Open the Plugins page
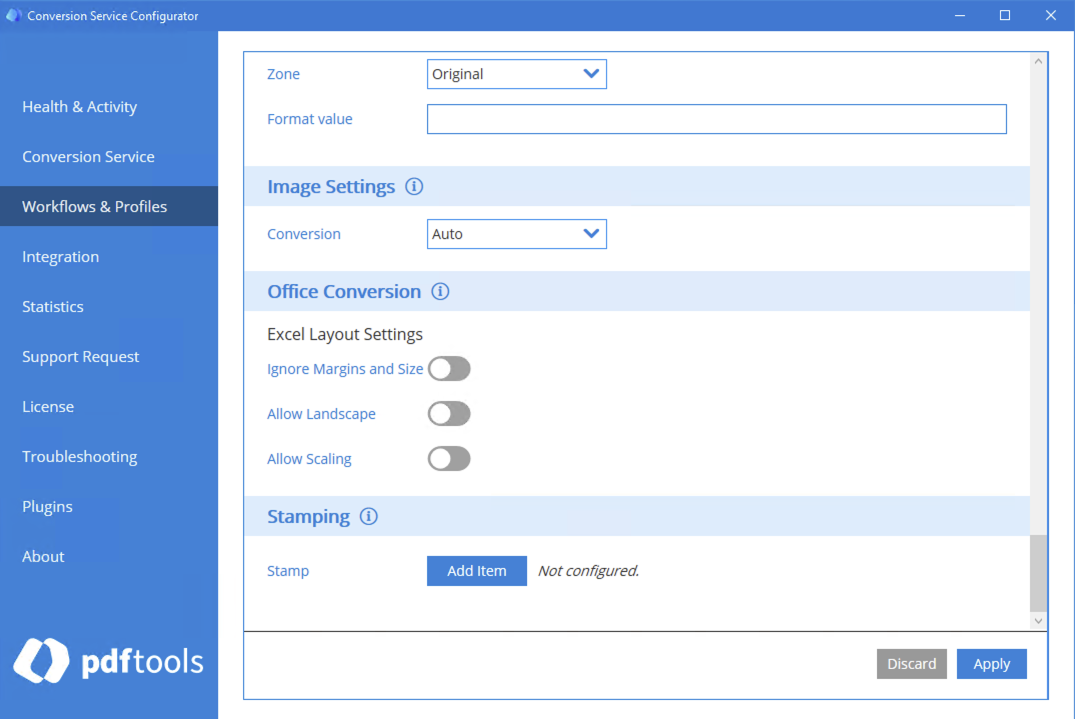Screen dimensions: 1075x719 tap(47, 506)
